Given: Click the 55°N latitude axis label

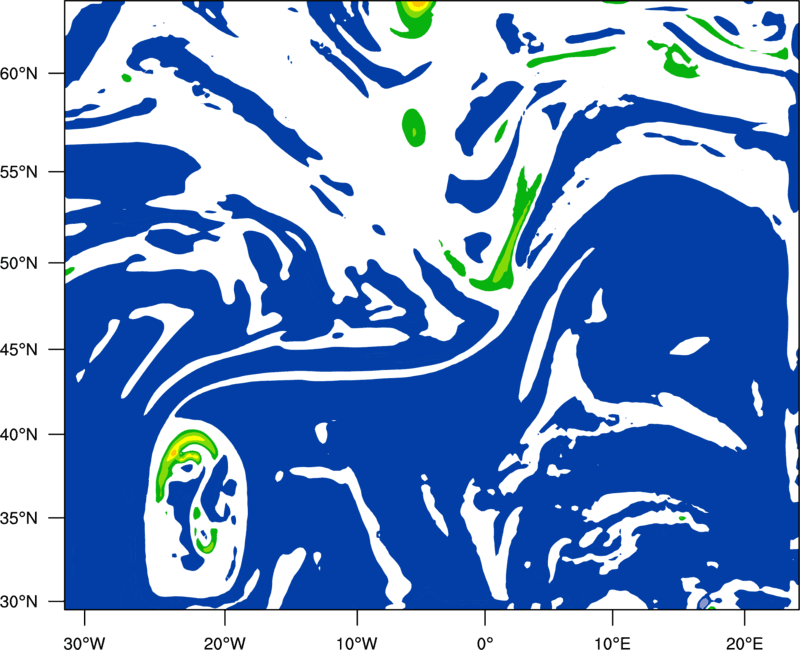Looking at the screenshot, I should pos(19,172).
